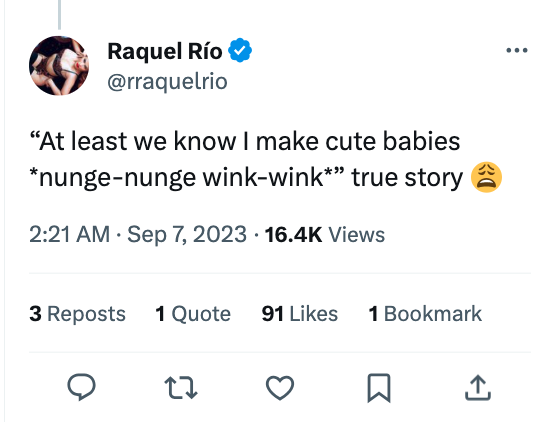Bookmark the tweet using bookmark icon

pos(379,388)
